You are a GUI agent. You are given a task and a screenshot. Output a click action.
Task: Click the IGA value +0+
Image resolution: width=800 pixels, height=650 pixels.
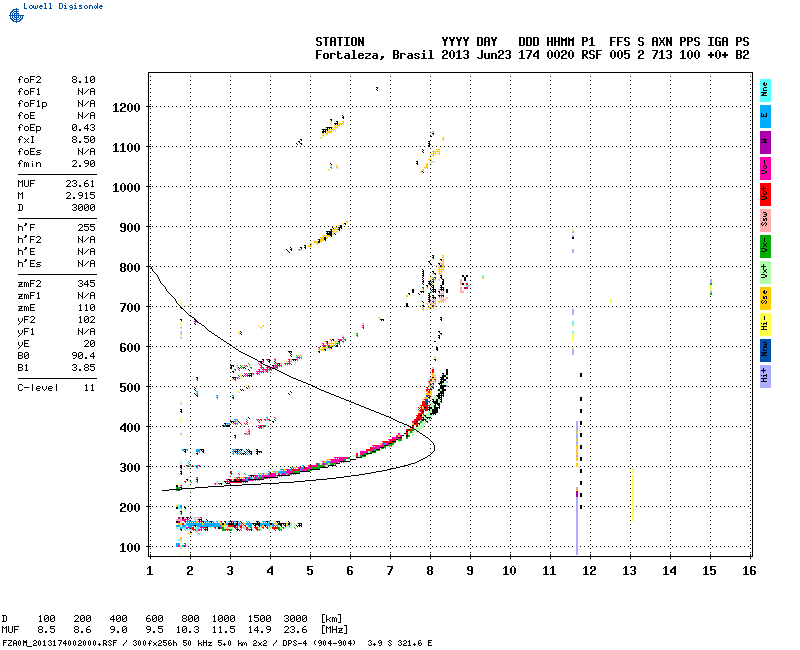[717, 55]
